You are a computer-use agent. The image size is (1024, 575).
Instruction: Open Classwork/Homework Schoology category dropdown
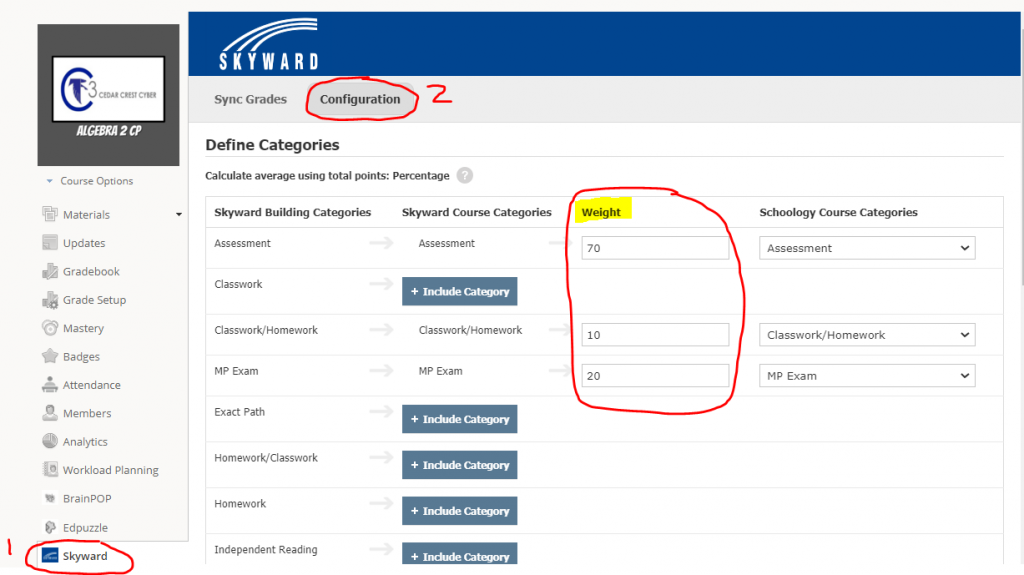pos(867,335)
